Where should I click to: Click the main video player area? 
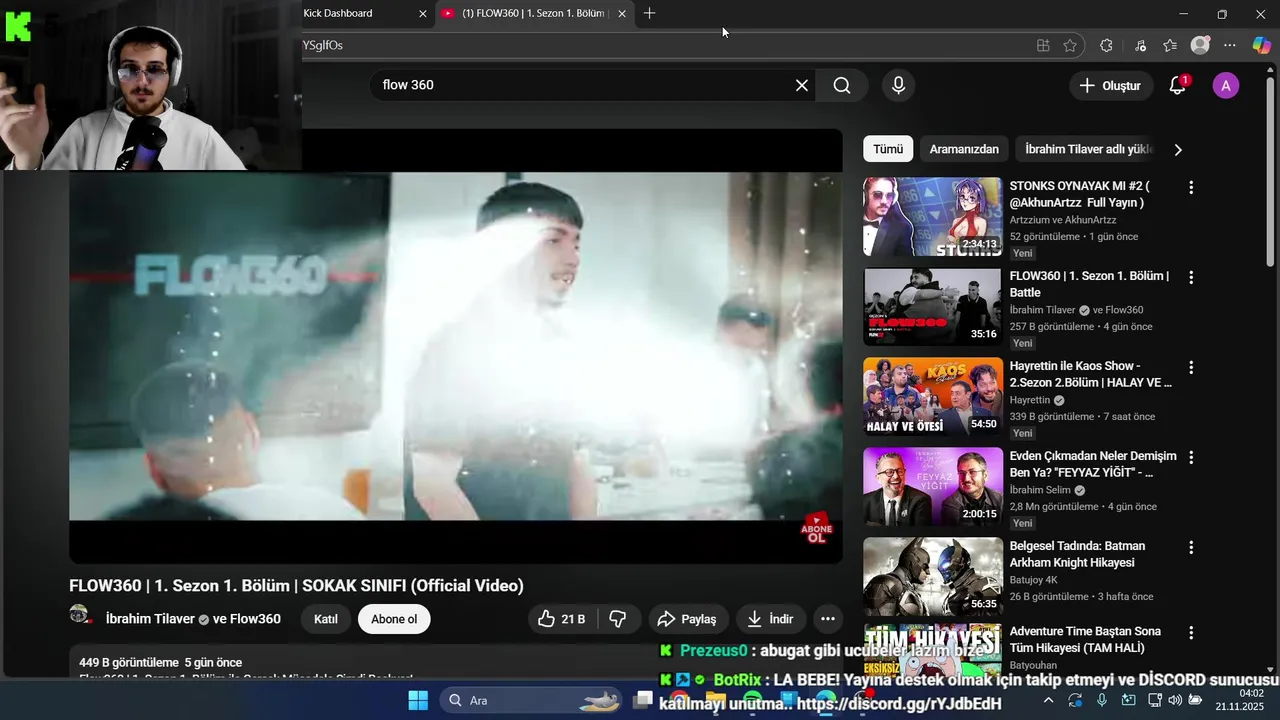click(456, 346)
